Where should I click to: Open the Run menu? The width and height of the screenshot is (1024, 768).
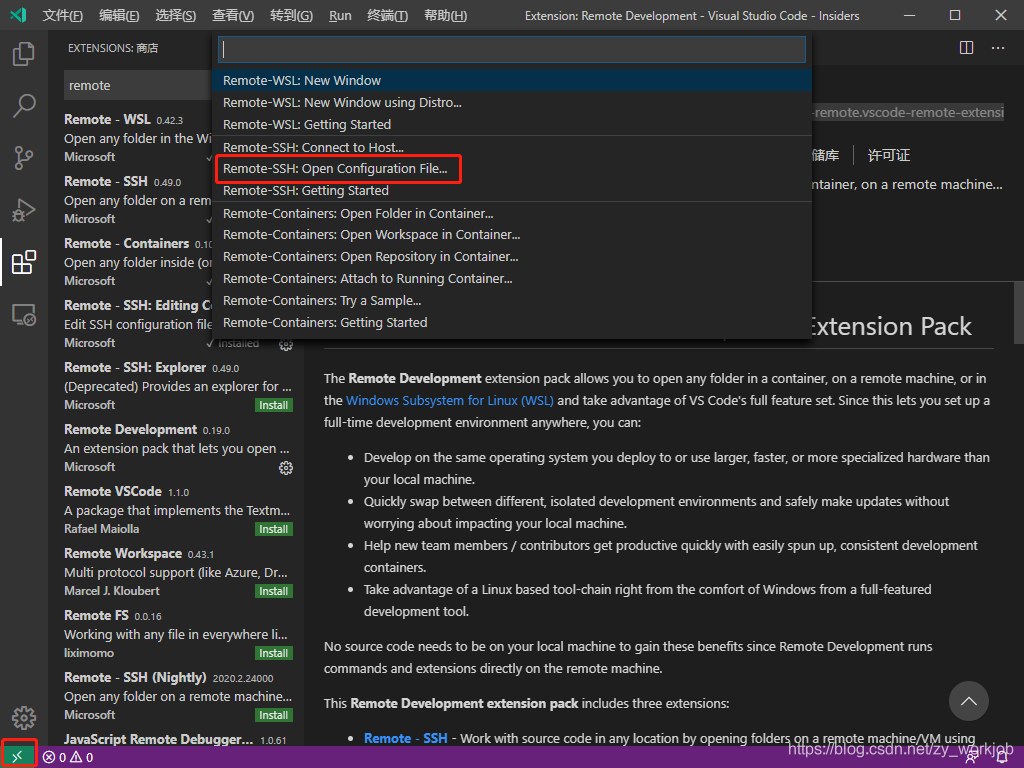(x=340, y=15)
